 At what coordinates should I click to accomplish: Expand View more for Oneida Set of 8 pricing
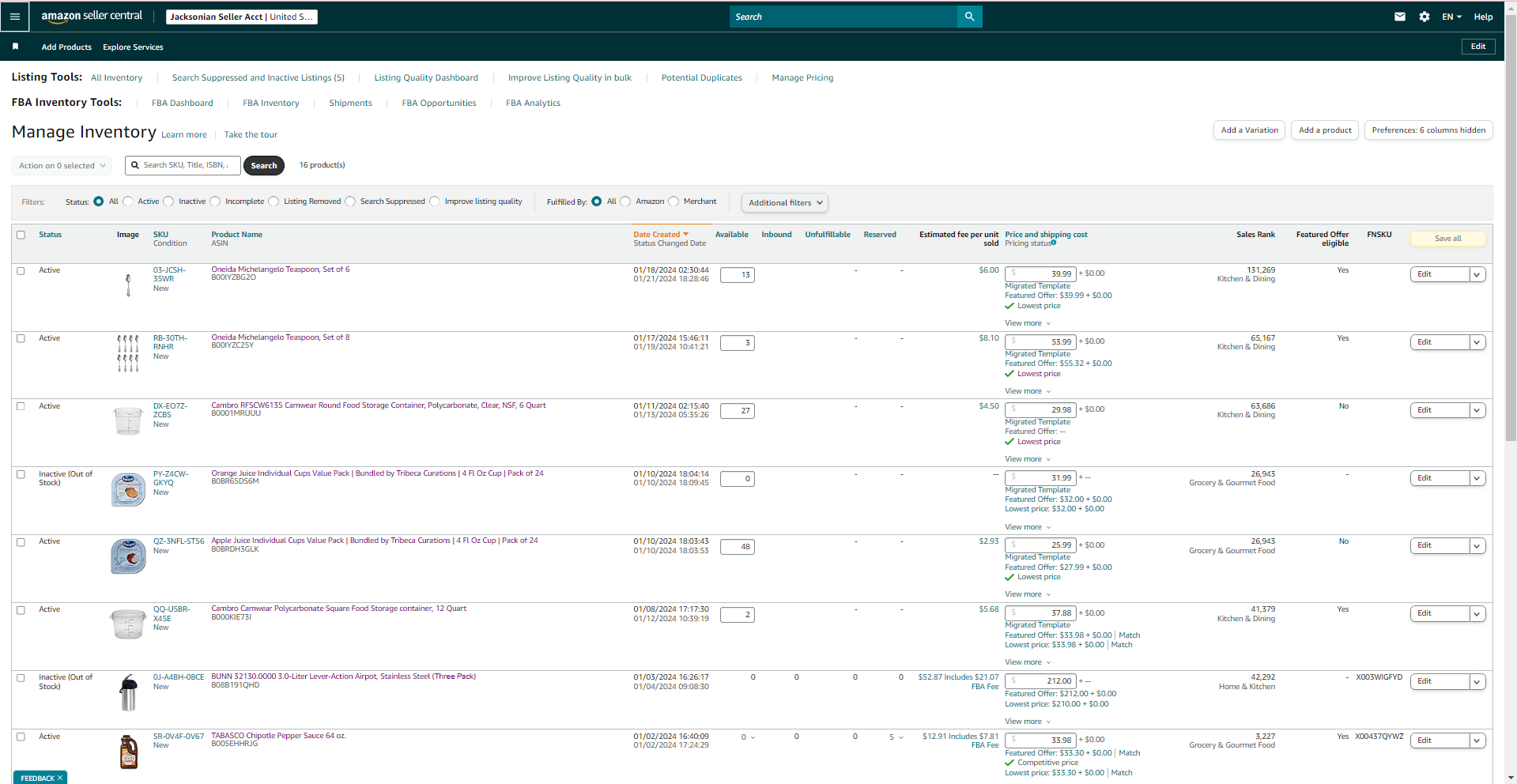pos(1028,391)
